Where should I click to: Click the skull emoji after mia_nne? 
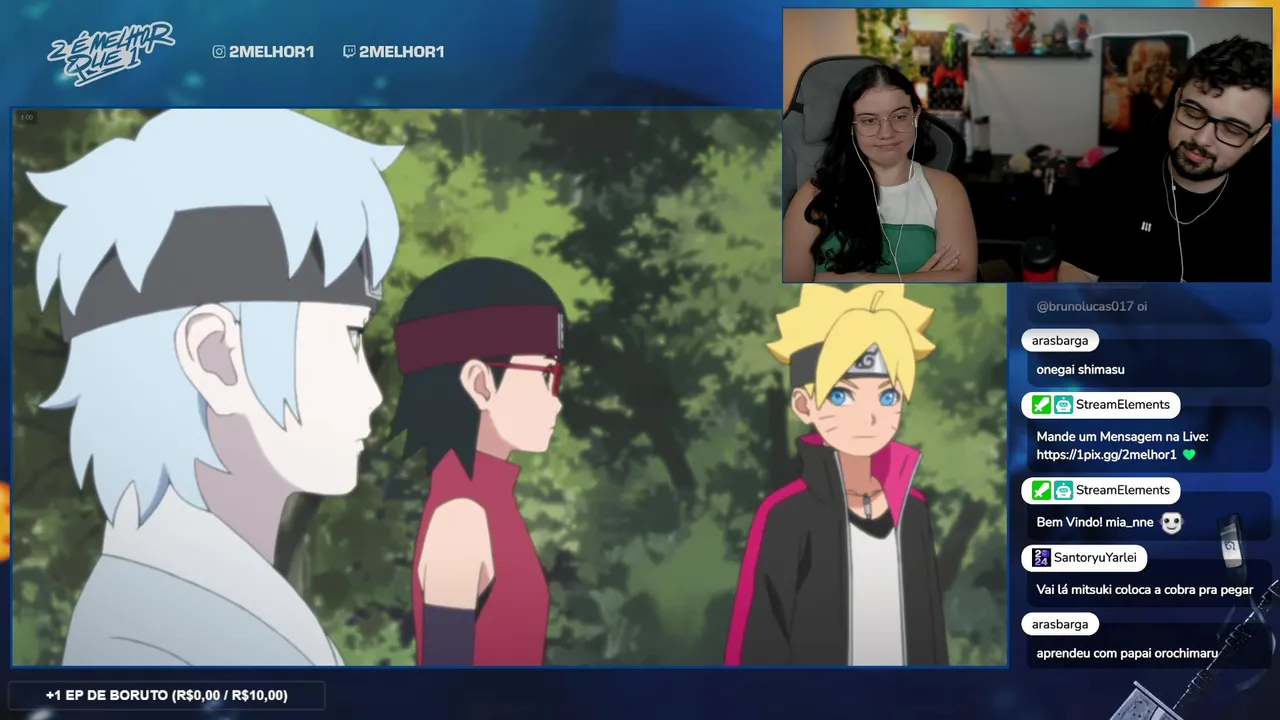(1171, 523)
